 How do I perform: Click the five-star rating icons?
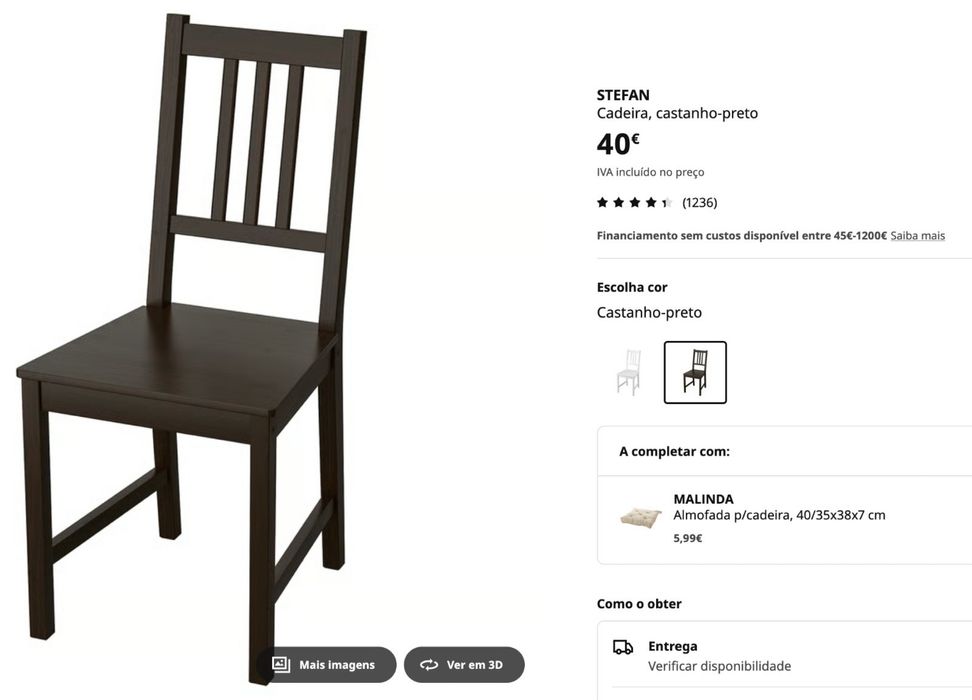pyautogui.click(x=634, y=203)
